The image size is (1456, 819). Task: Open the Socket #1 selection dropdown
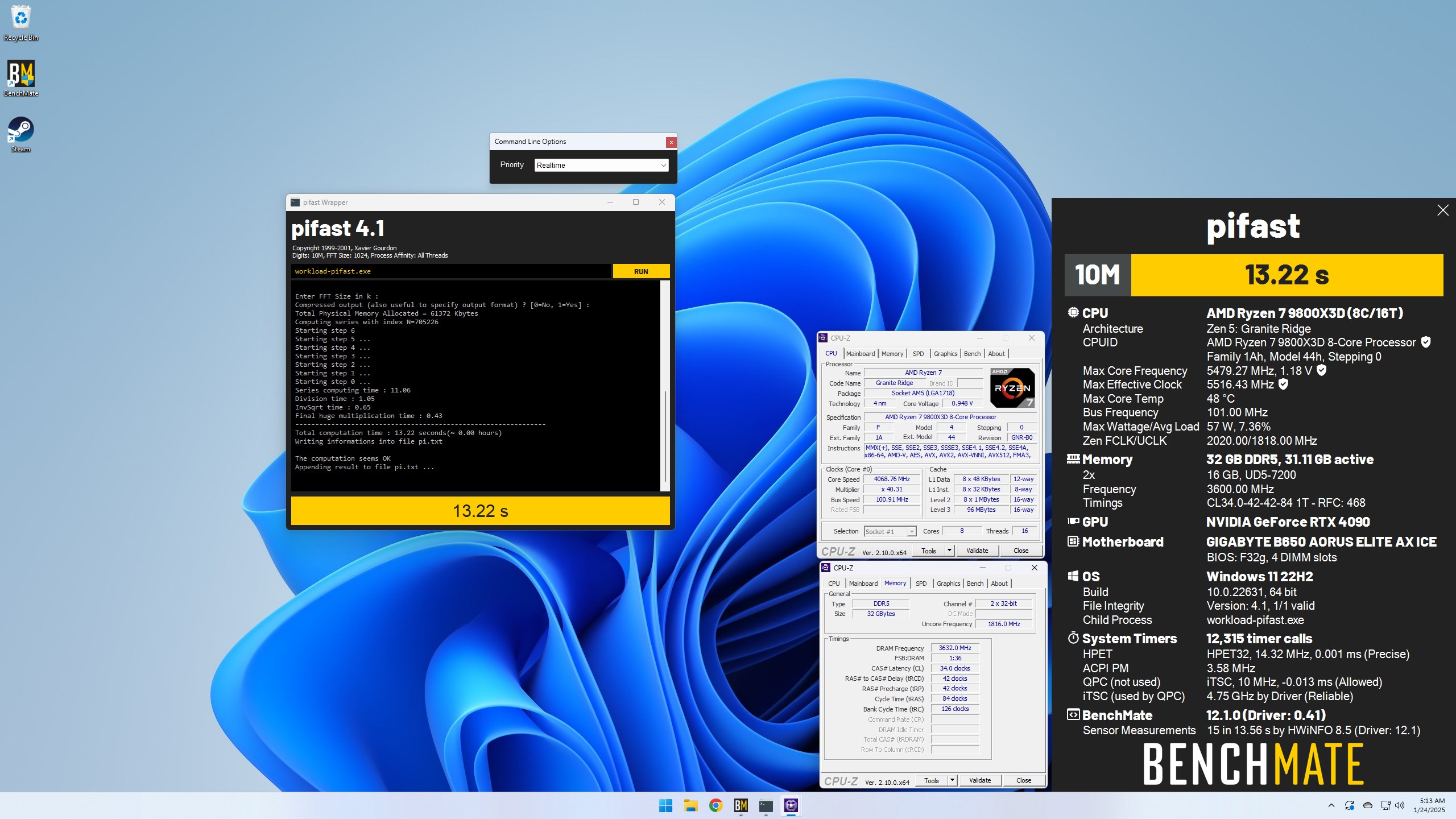tap(890, 531)
